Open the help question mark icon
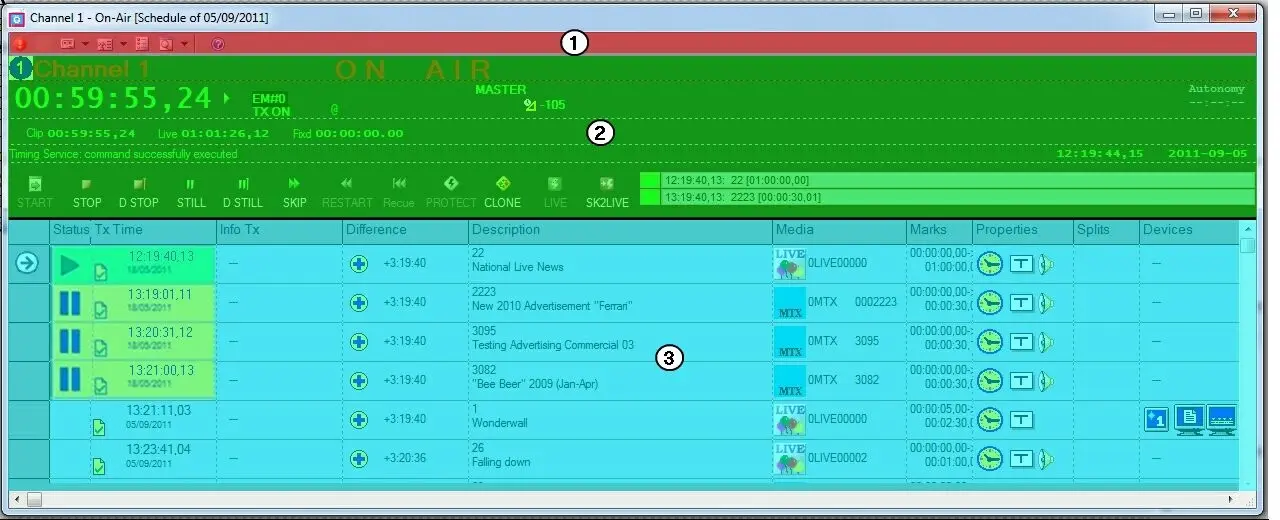Image resolution: width=1280 pixels, height=520 pixels. click(218, 44)
